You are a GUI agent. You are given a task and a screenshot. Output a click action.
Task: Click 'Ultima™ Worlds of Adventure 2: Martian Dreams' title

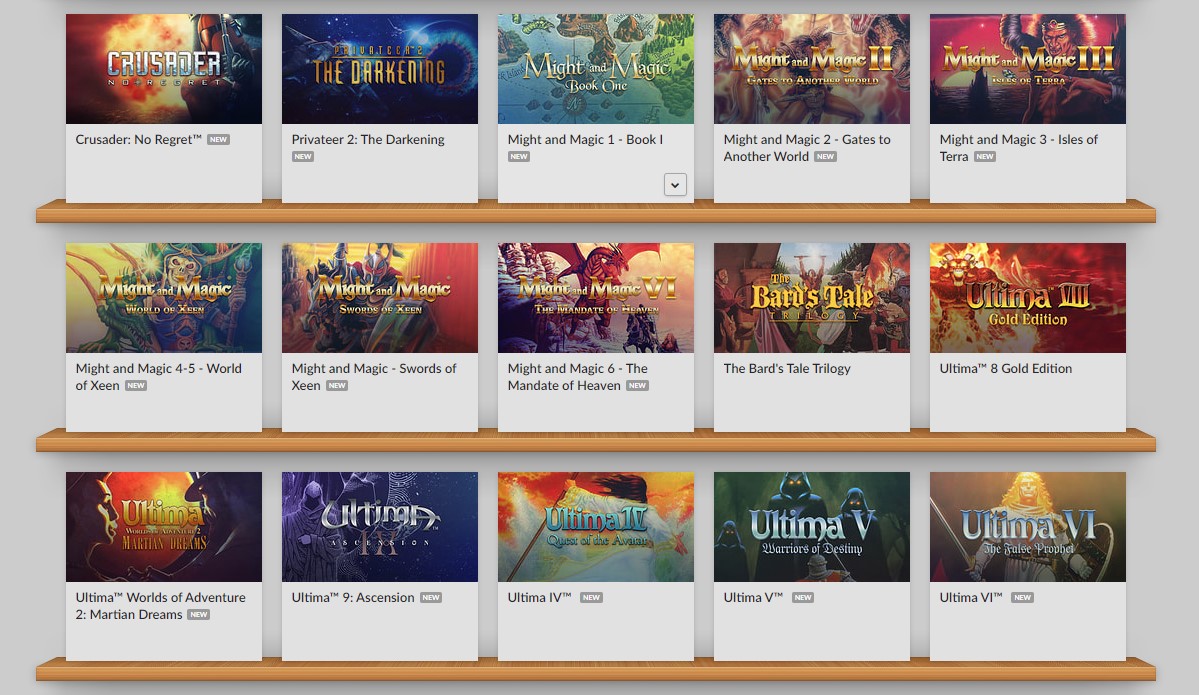click(x=161, y=606)
